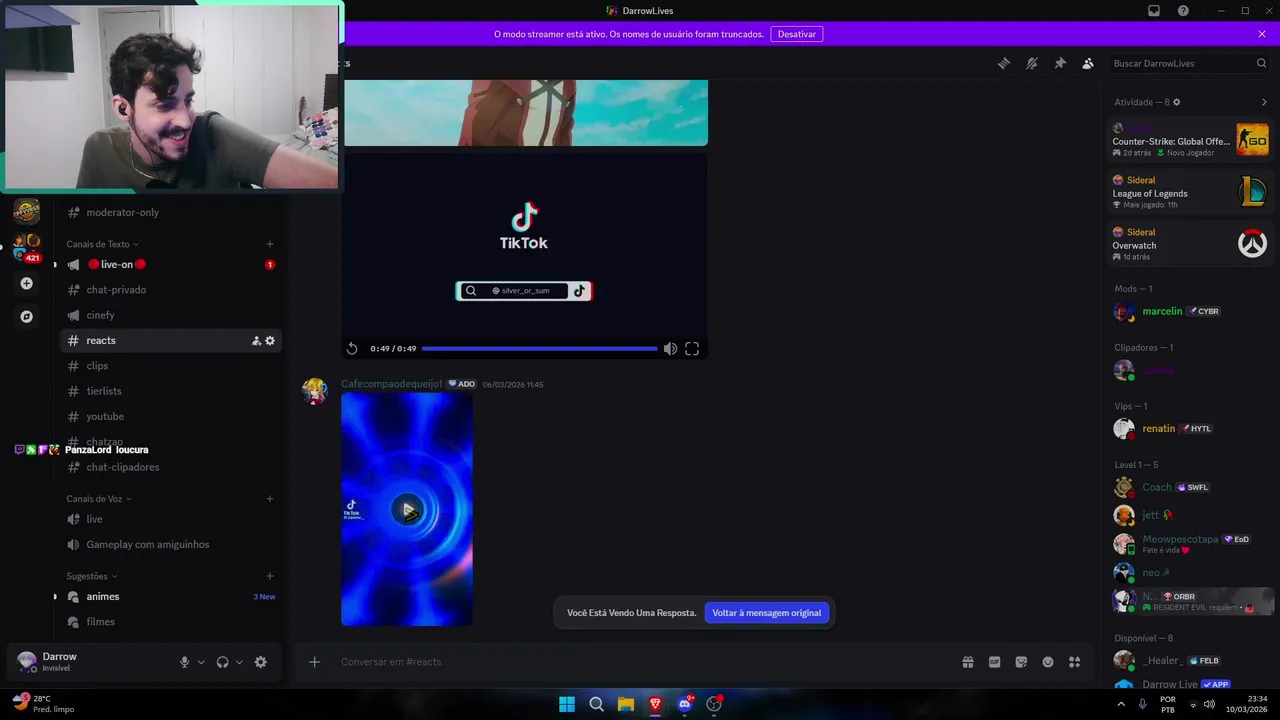The image size is (1280, 720).
Task: Edit reacts channel settings gear
Action: coord(270,341)
